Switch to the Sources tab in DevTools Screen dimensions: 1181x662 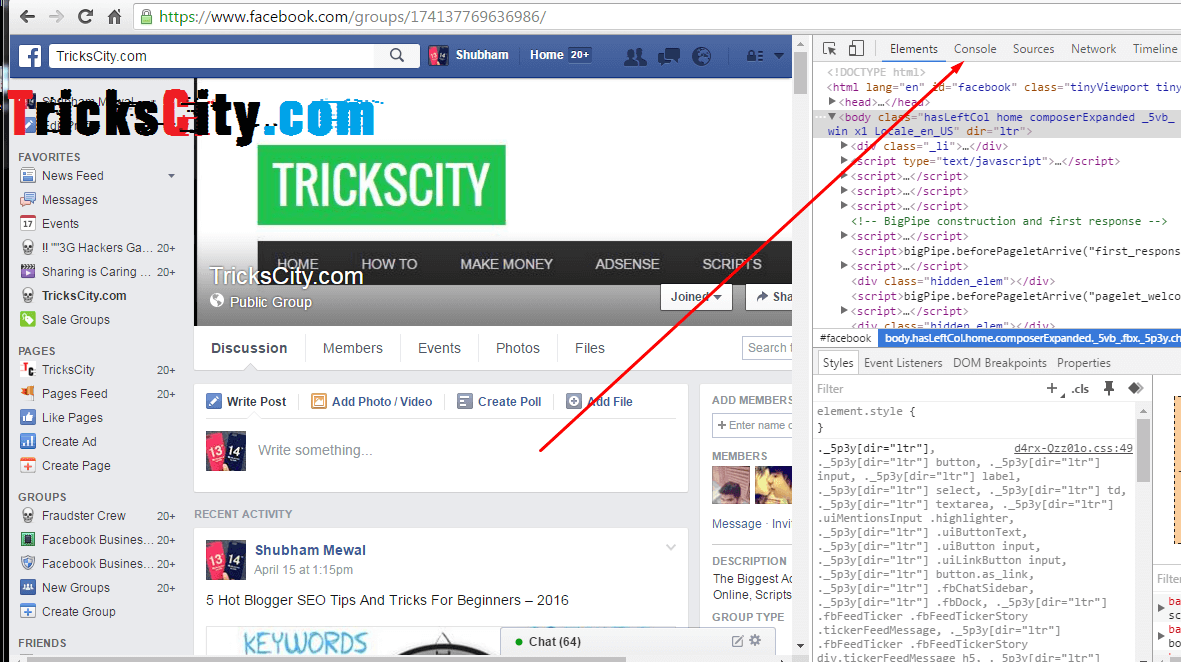pos(1033,49)
